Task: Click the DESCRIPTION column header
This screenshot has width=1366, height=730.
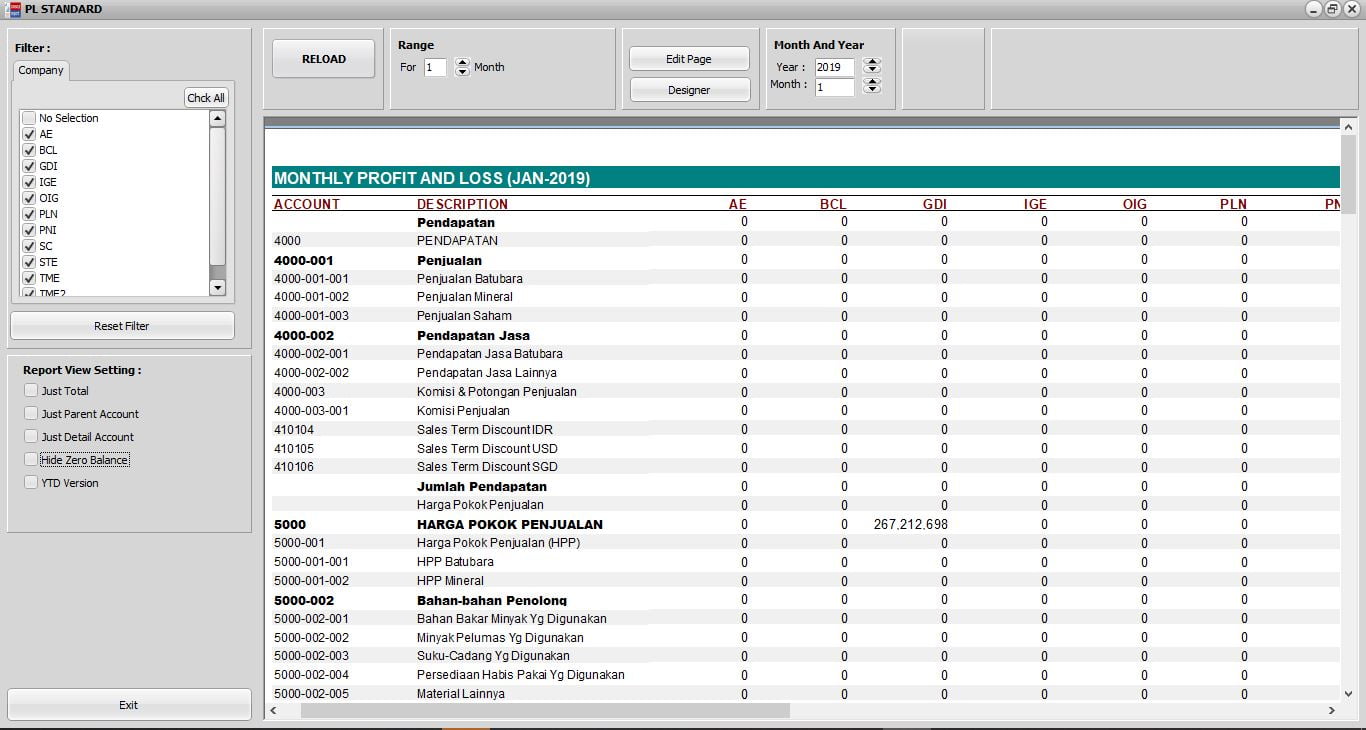Action: 462,204
